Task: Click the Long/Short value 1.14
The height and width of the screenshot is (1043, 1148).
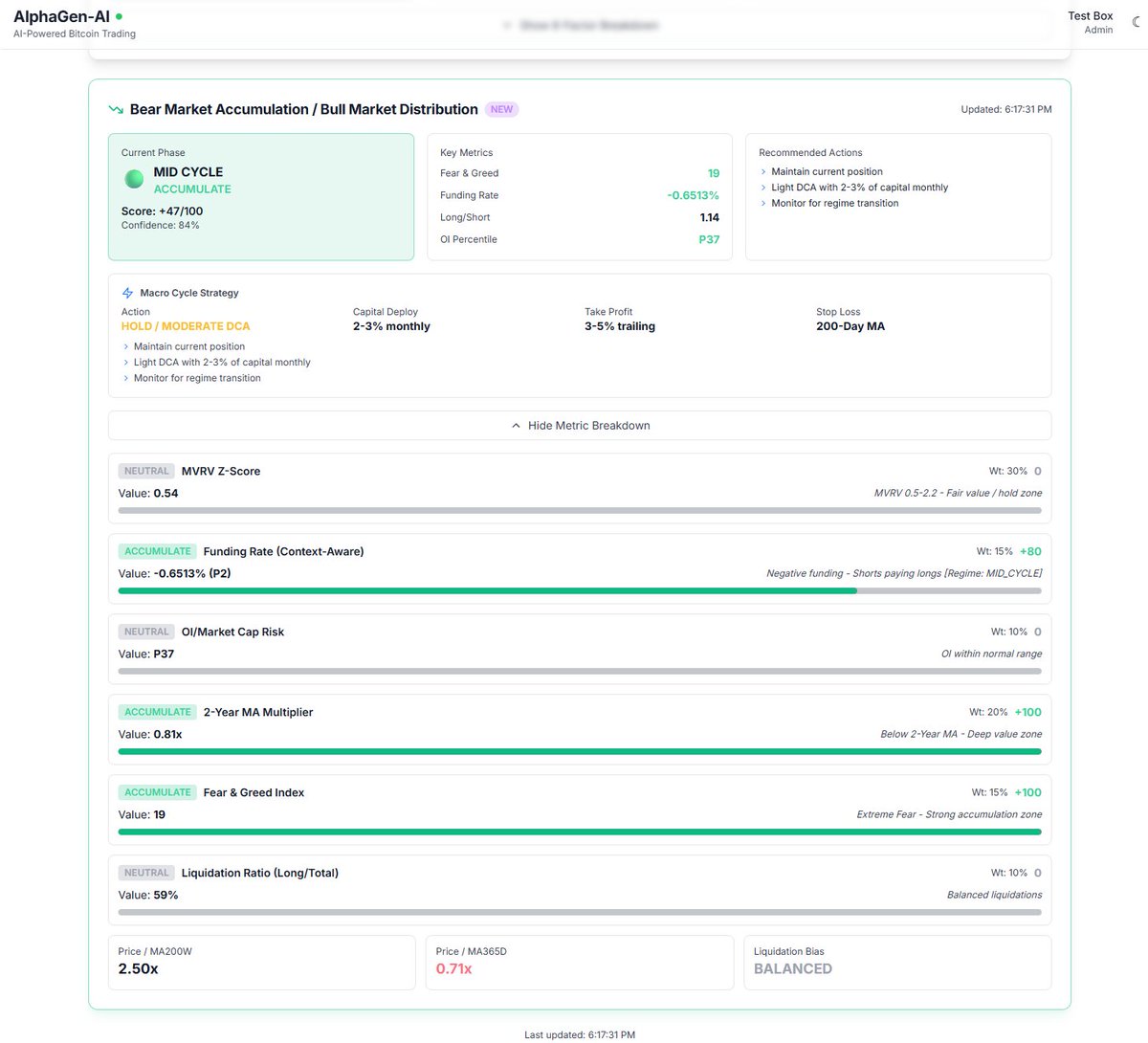Action: (710, 217)
